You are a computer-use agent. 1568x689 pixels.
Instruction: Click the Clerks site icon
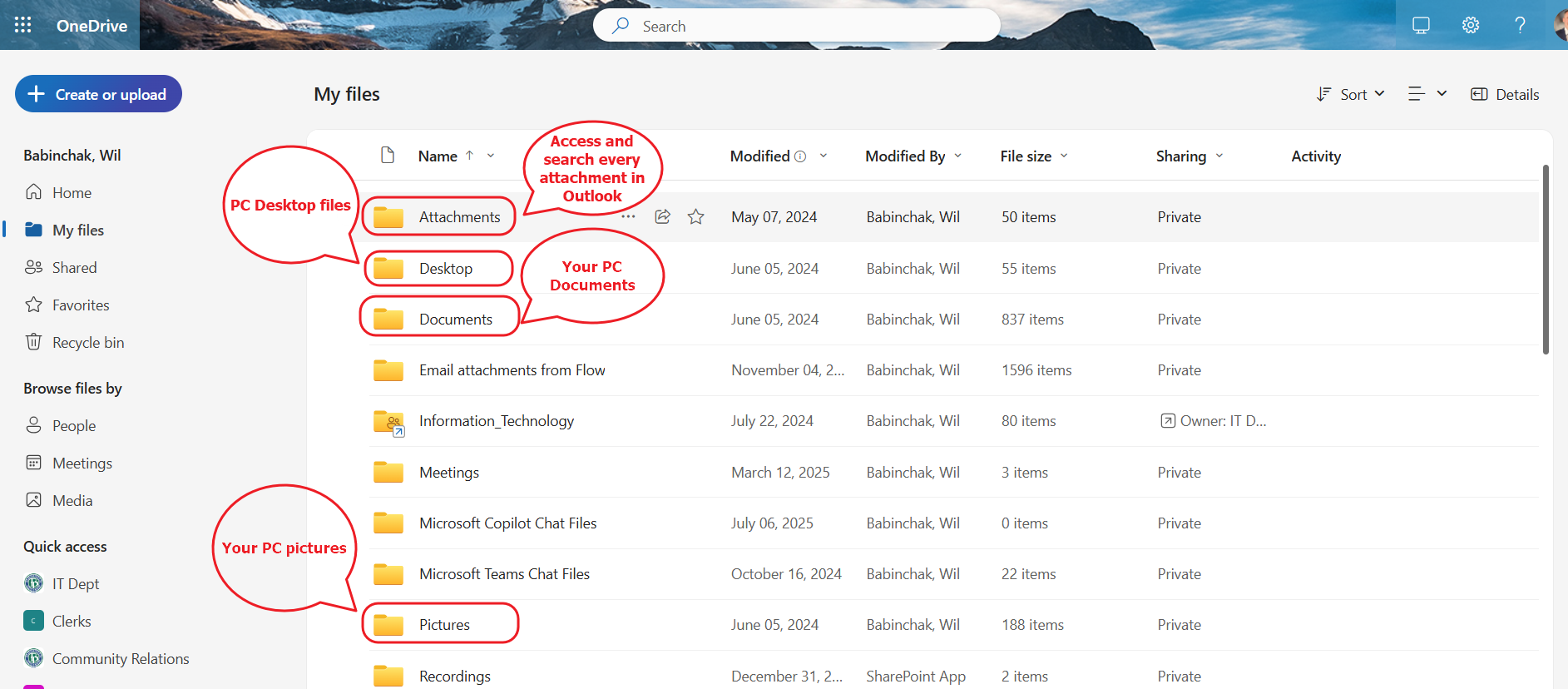33,621
